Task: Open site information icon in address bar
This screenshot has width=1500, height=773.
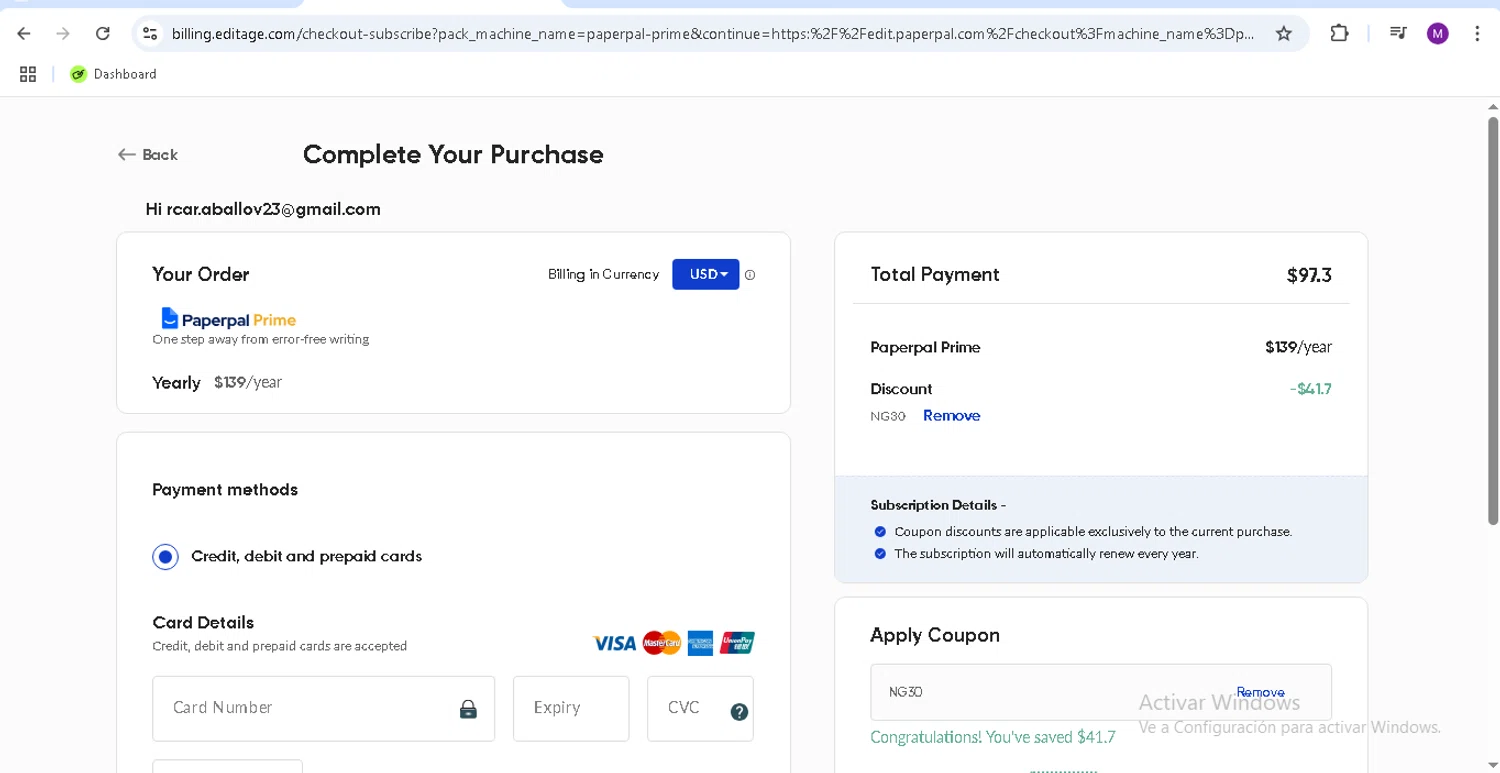Action: (150, 34)
